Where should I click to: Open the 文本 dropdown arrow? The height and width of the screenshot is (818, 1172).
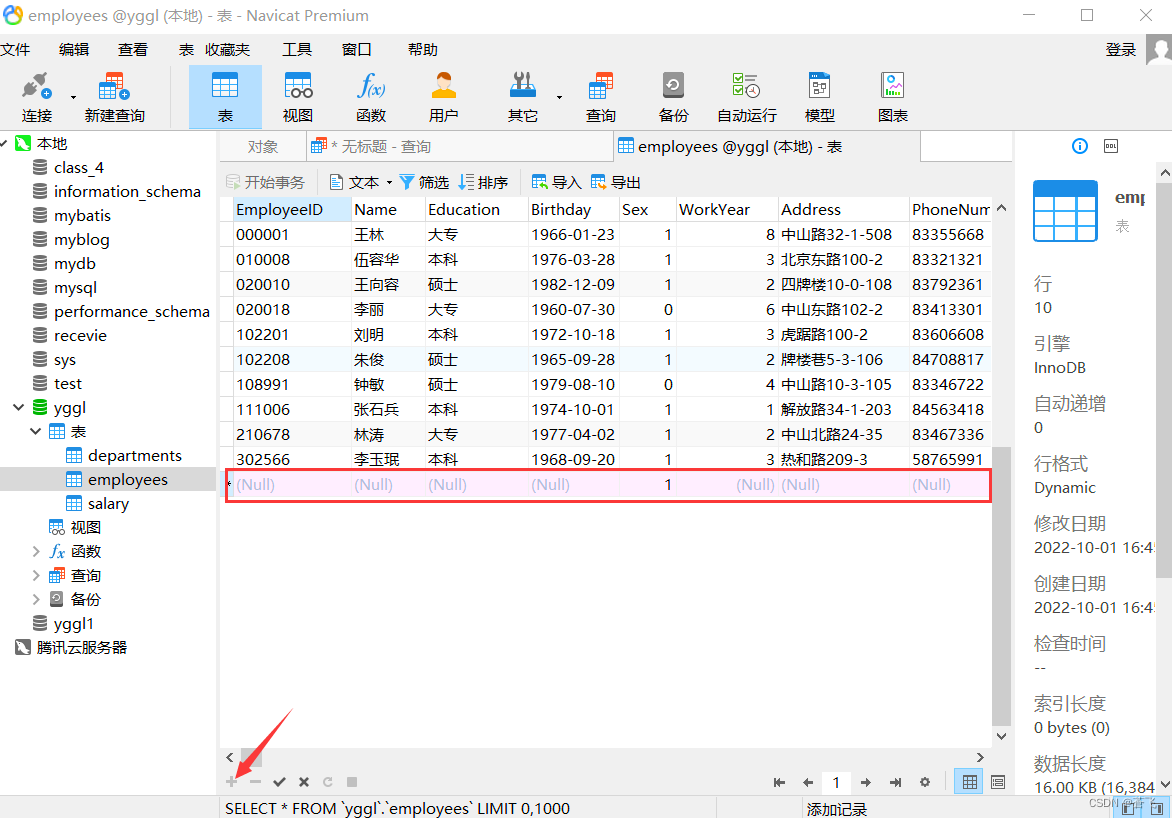(x=392, y=181)
